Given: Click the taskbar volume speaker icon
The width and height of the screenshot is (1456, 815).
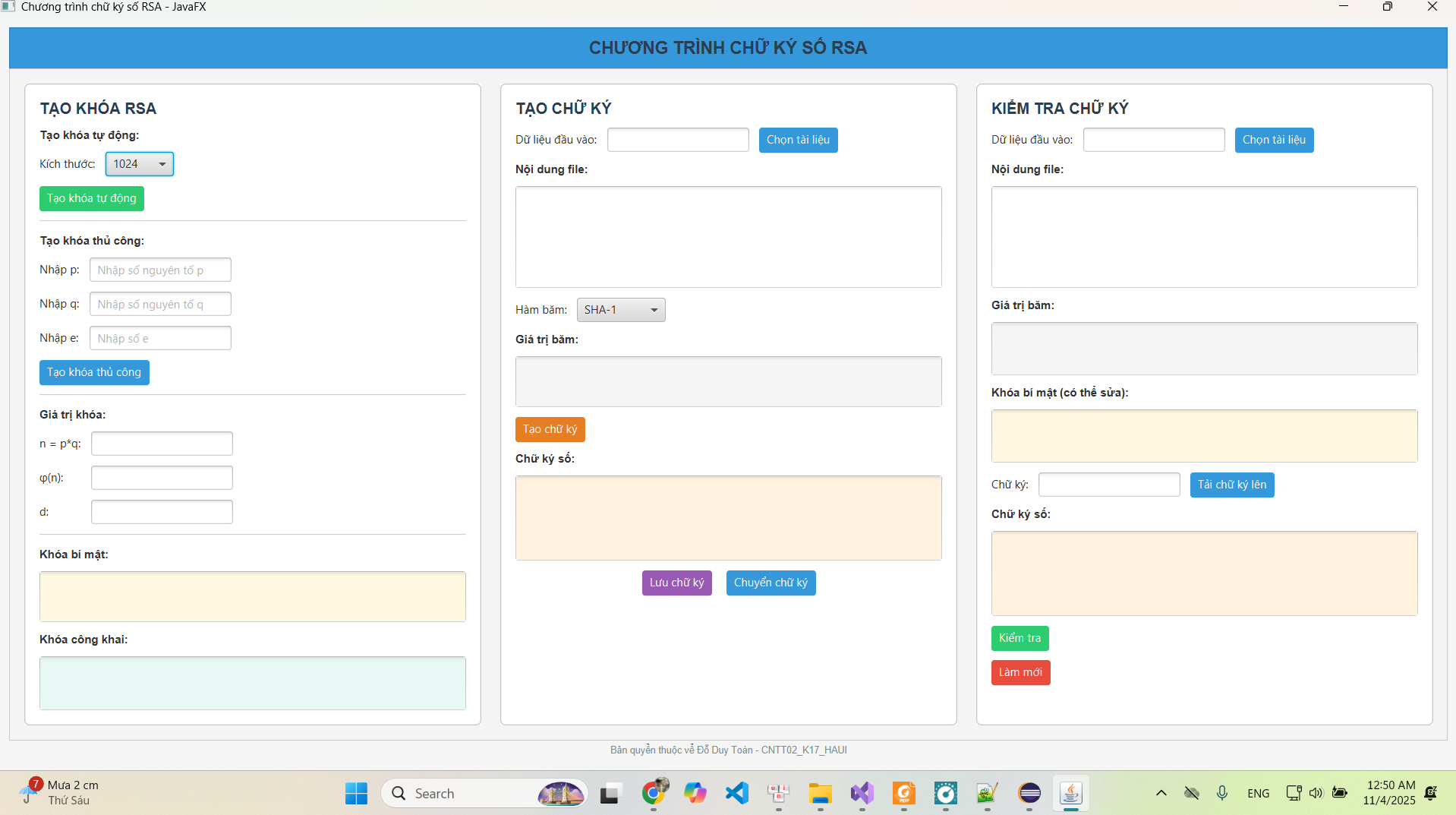Looking at the screenshot, I should tap(1316, 793).
